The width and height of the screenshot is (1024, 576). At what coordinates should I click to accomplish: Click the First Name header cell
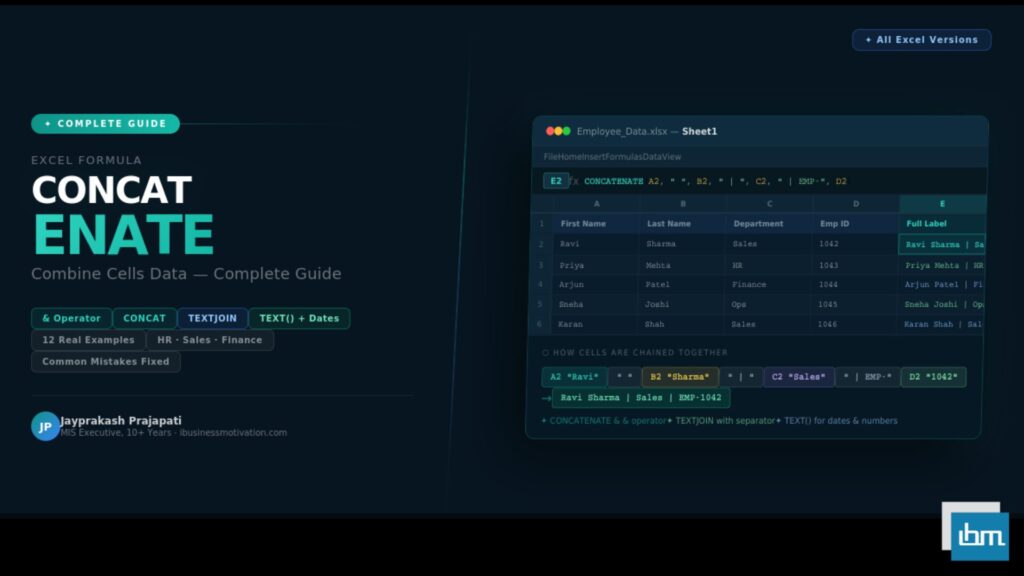coord(596,223)
